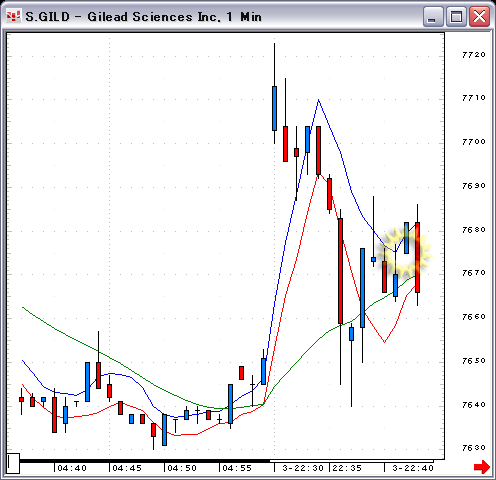Click the tallest blue candle near 7710
The height and width of the screenshot is (480, 496).
click(x=274, y=108)
